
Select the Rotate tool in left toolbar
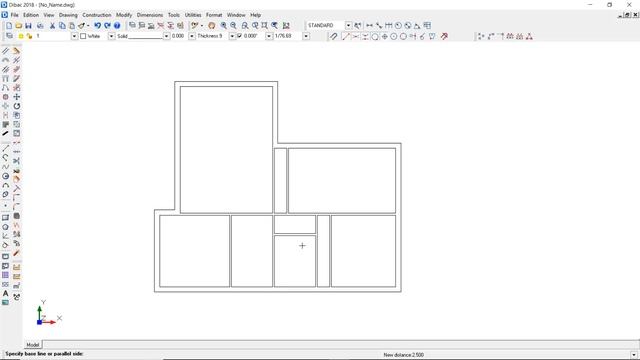[x=17, y=106]
